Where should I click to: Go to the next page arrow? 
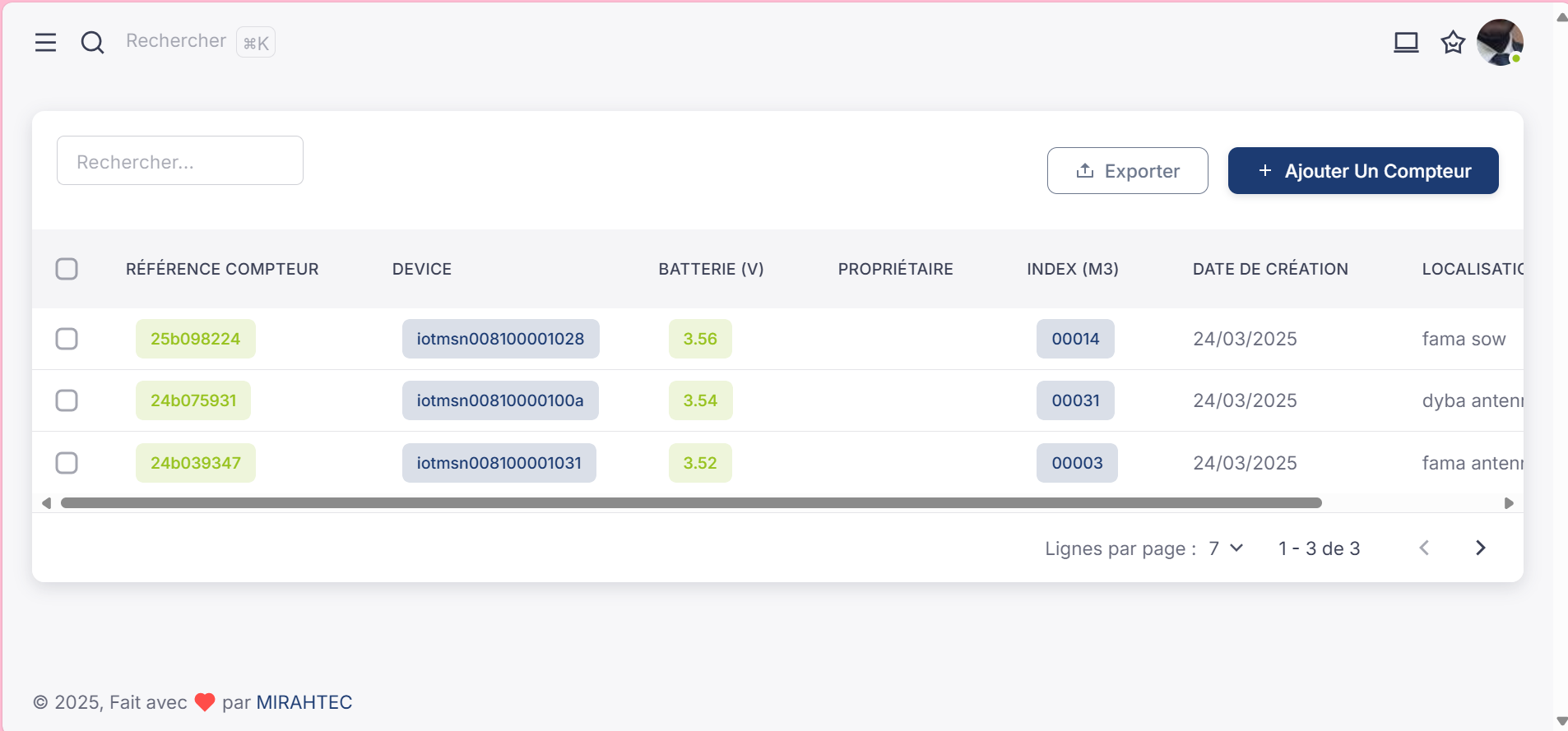1480,548
